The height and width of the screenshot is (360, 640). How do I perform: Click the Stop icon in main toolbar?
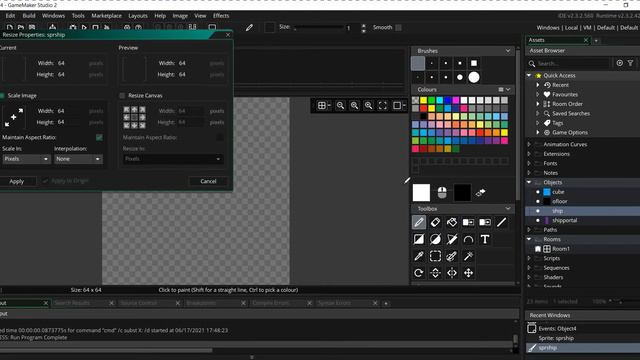tap(96, 27)
